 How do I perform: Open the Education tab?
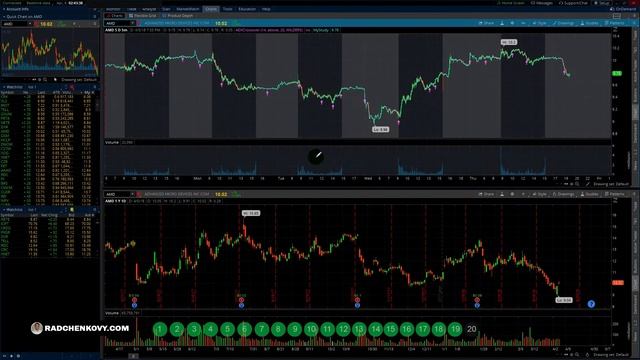tap(247, 9)
